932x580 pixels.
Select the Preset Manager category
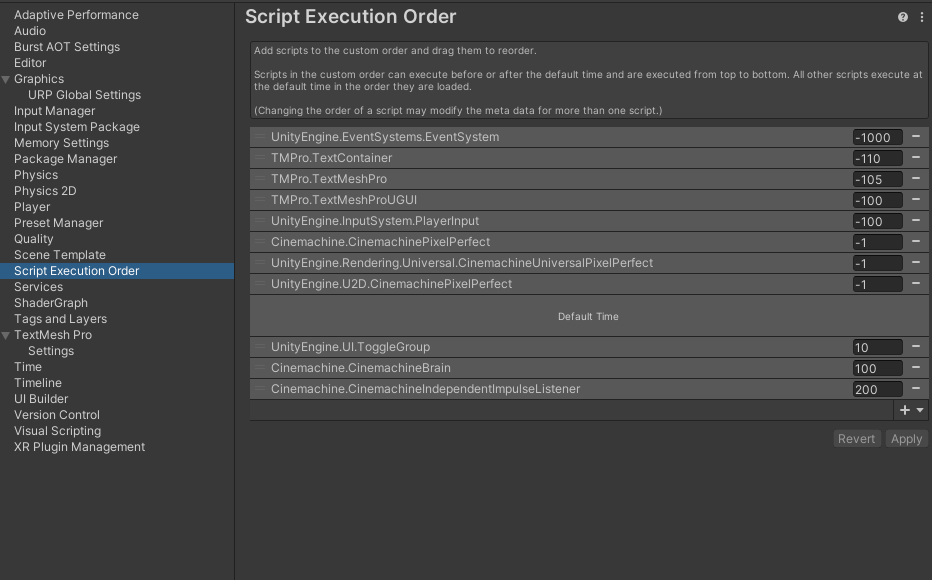click(x=59, y=223)
